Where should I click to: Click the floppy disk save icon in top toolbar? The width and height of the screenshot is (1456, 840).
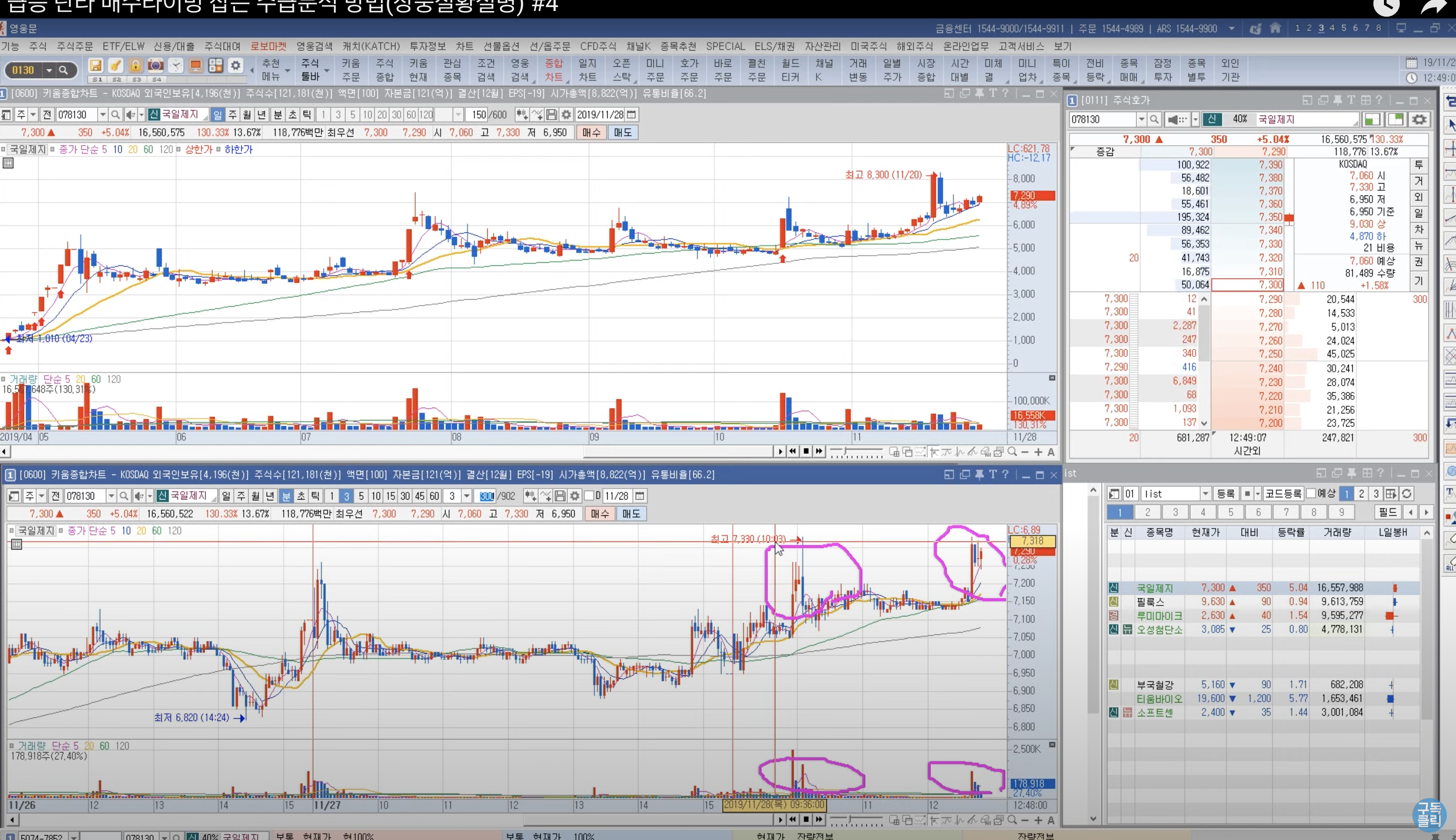pos(96,66)
